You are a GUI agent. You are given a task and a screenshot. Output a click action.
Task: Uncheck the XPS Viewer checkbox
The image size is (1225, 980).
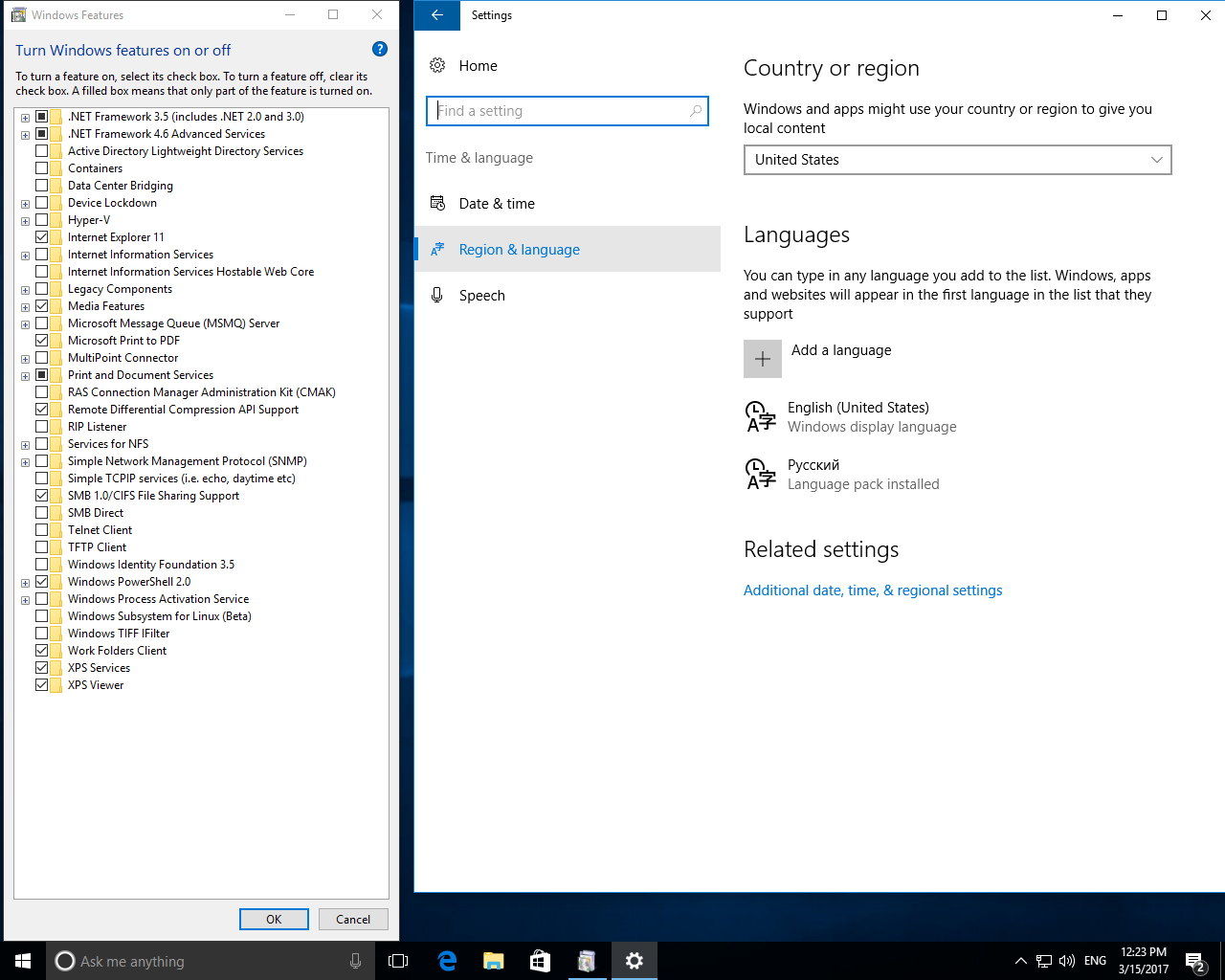42,684
